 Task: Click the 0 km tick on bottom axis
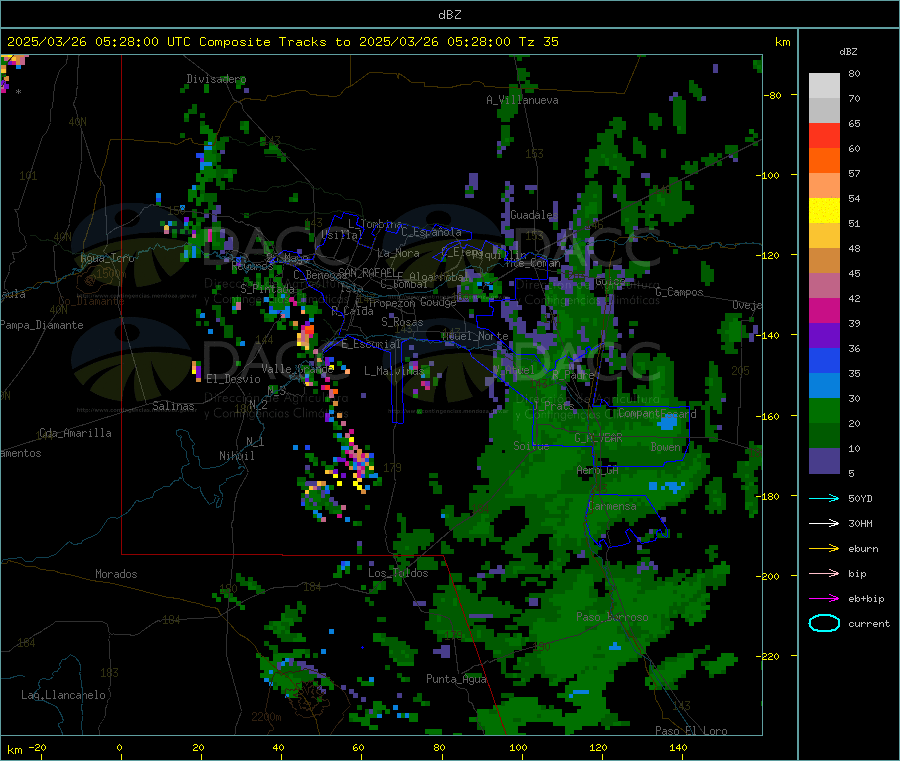coord(119,747)
